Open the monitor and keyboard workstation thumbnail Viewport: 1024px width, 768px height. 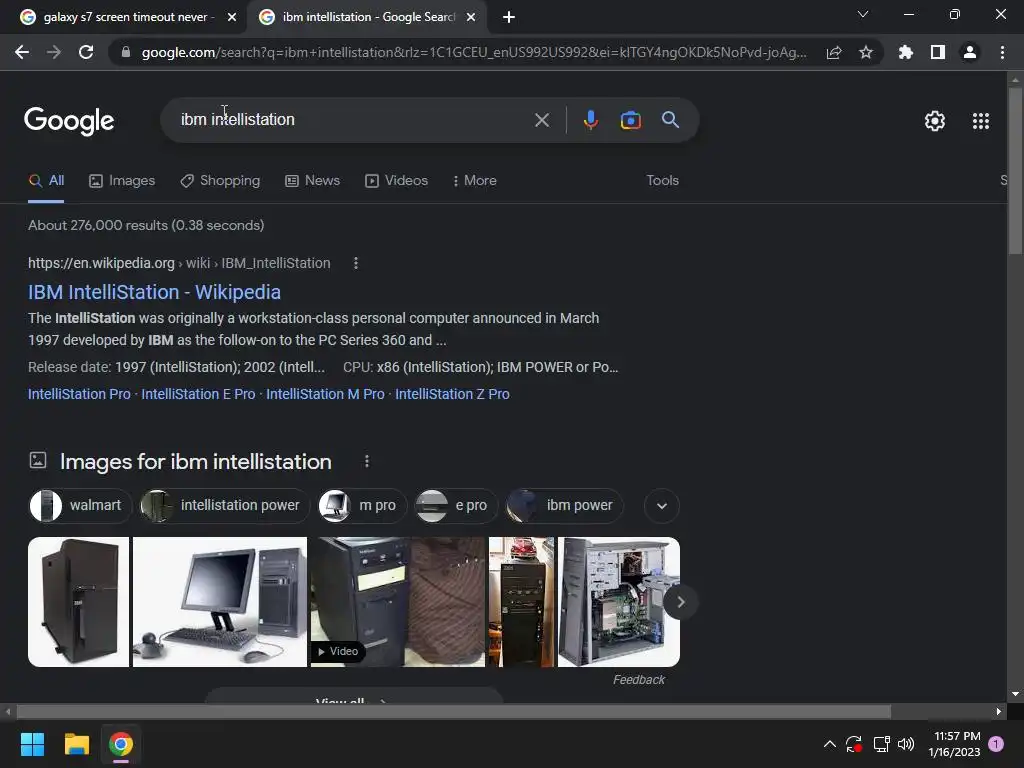coord(219,602)
